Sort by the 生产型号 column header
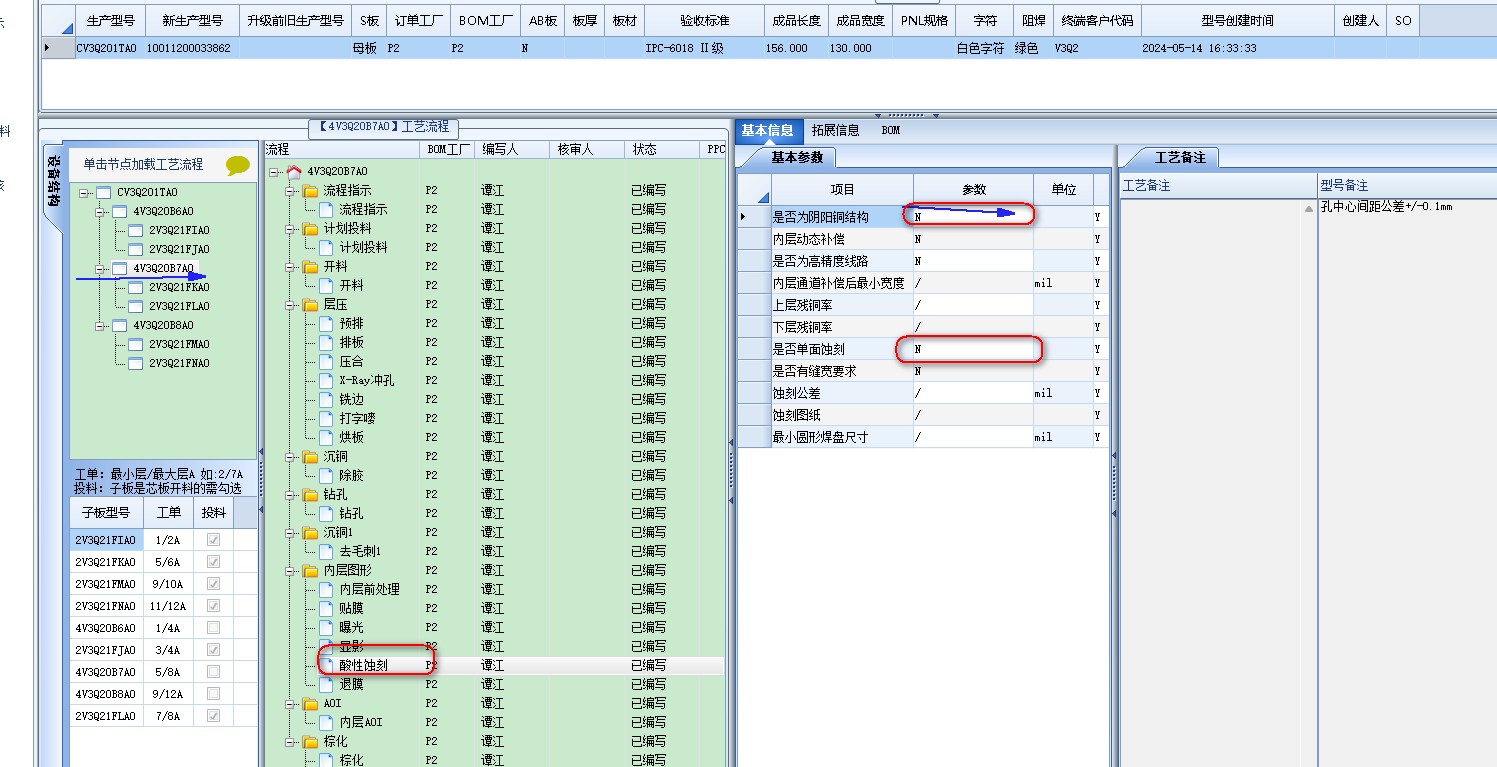 pyautogui.click(x=111, y=20)
